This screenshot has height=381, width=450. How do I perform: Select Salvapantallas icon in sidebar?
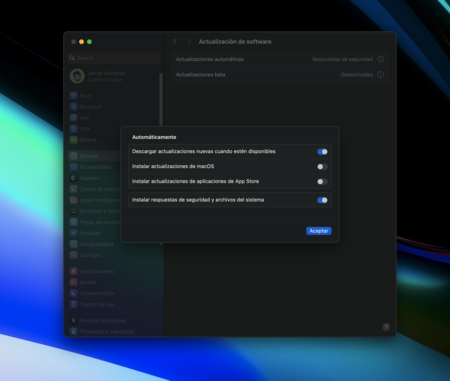pyautogui.click(x=74, y=244)
